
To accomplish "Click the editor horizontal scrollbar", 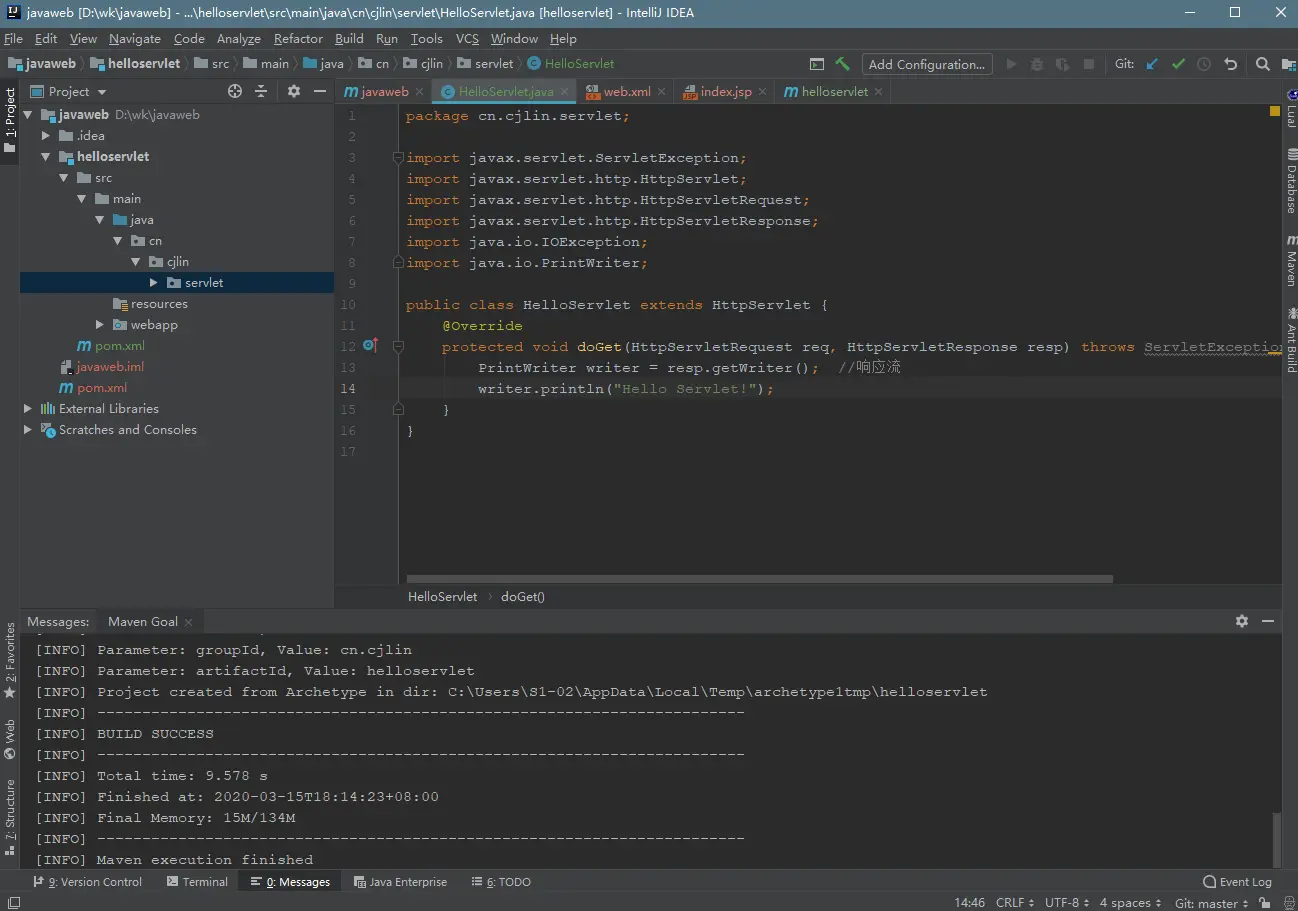I will click(759, 579).
